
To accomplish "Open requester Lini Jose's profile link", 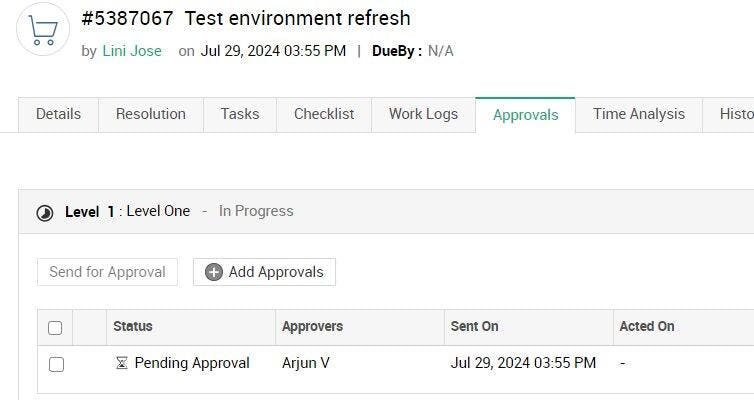I will [x=132, y=51].
